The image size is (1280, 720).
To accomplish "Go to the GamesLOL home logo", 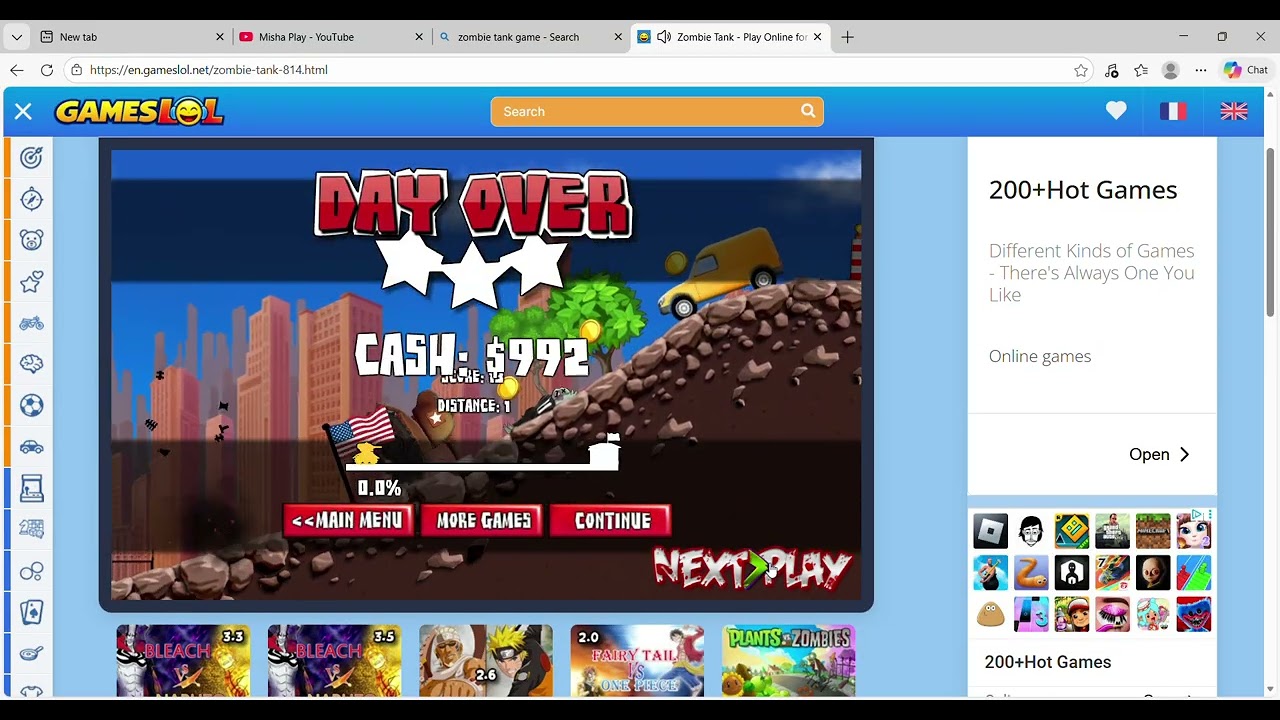I will click(139, 112).
